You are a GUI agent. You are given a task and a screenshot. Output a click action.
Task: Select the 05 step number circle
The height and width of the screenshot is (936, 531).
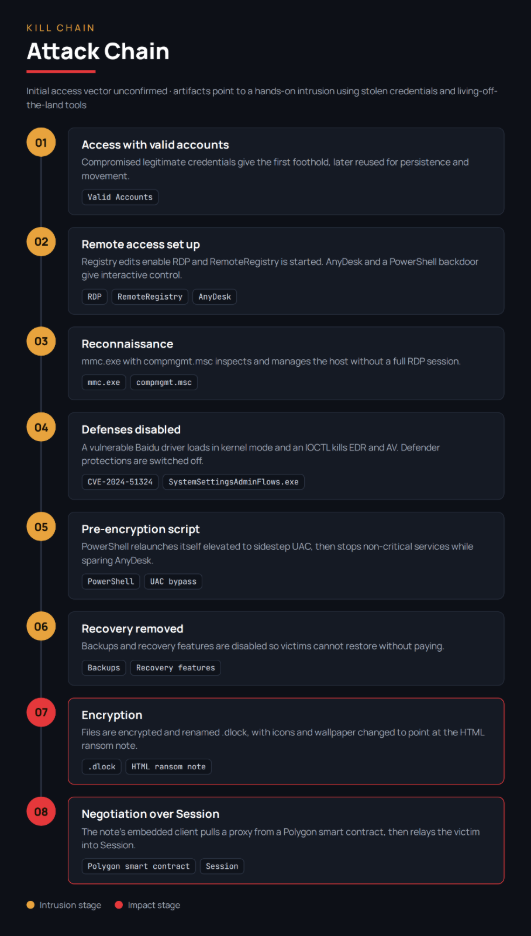tap(41, 526)
